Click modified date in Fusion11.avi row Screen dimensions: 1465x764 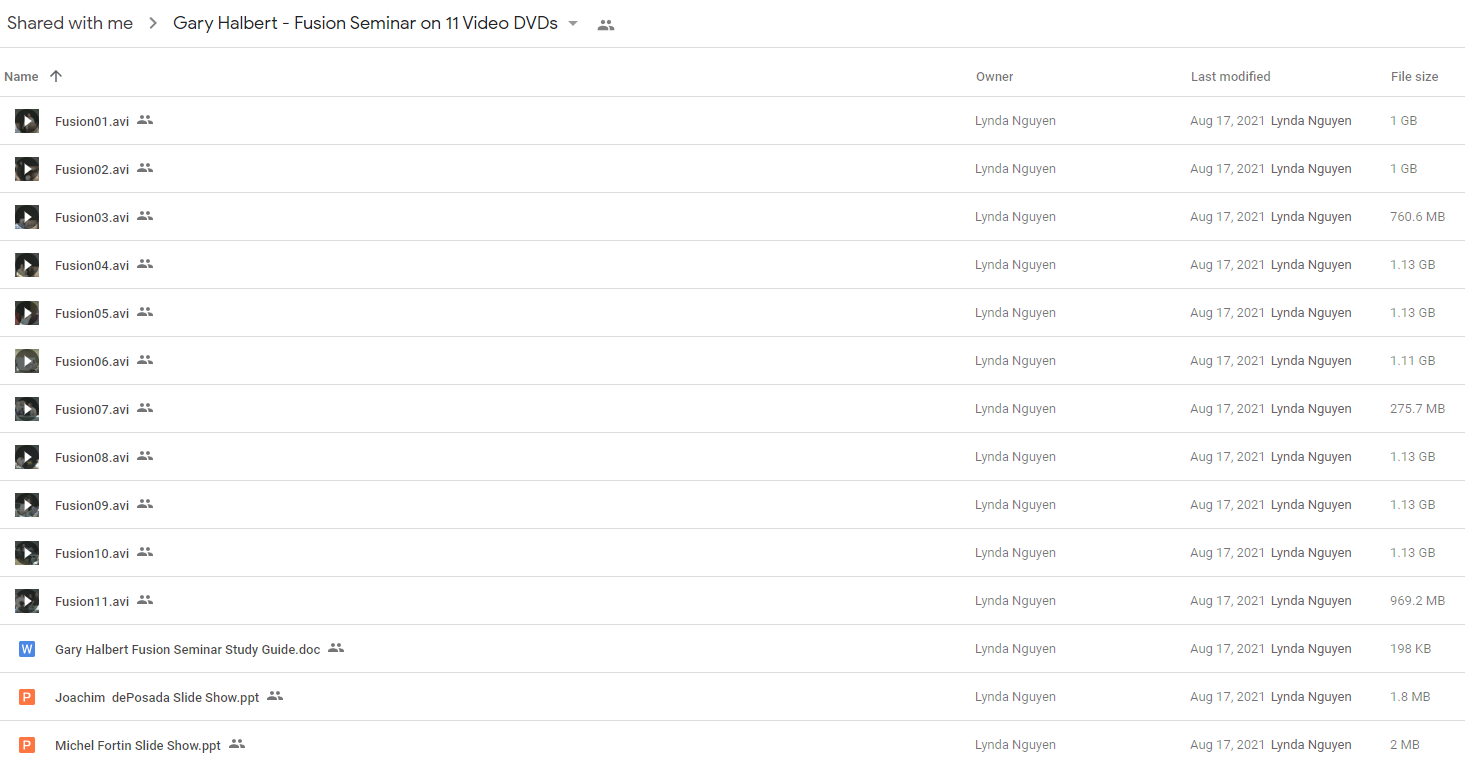[x=1227, y=601]
